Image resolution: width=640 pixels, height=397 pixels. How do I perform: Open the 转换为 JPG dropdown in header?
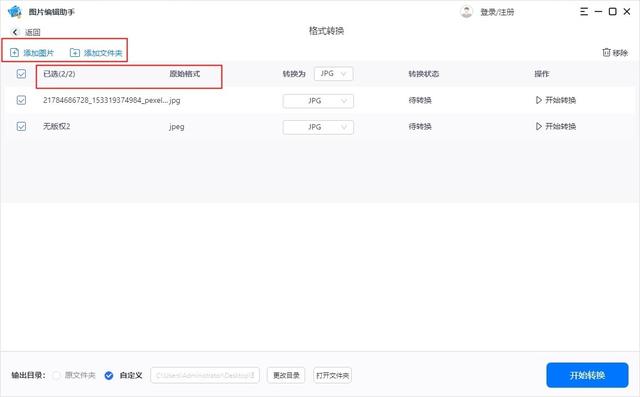(x=333, y=74)
